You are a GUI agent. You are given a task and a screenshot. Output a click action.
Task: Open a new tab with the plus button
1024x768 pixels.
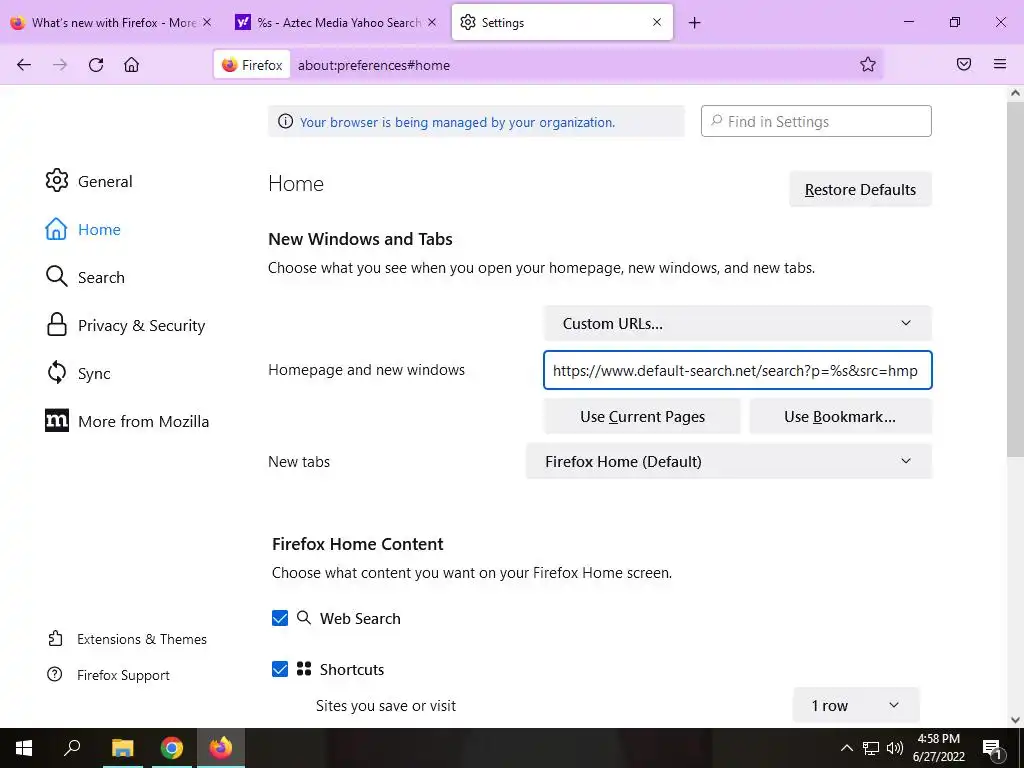click(x=695, y=23)
